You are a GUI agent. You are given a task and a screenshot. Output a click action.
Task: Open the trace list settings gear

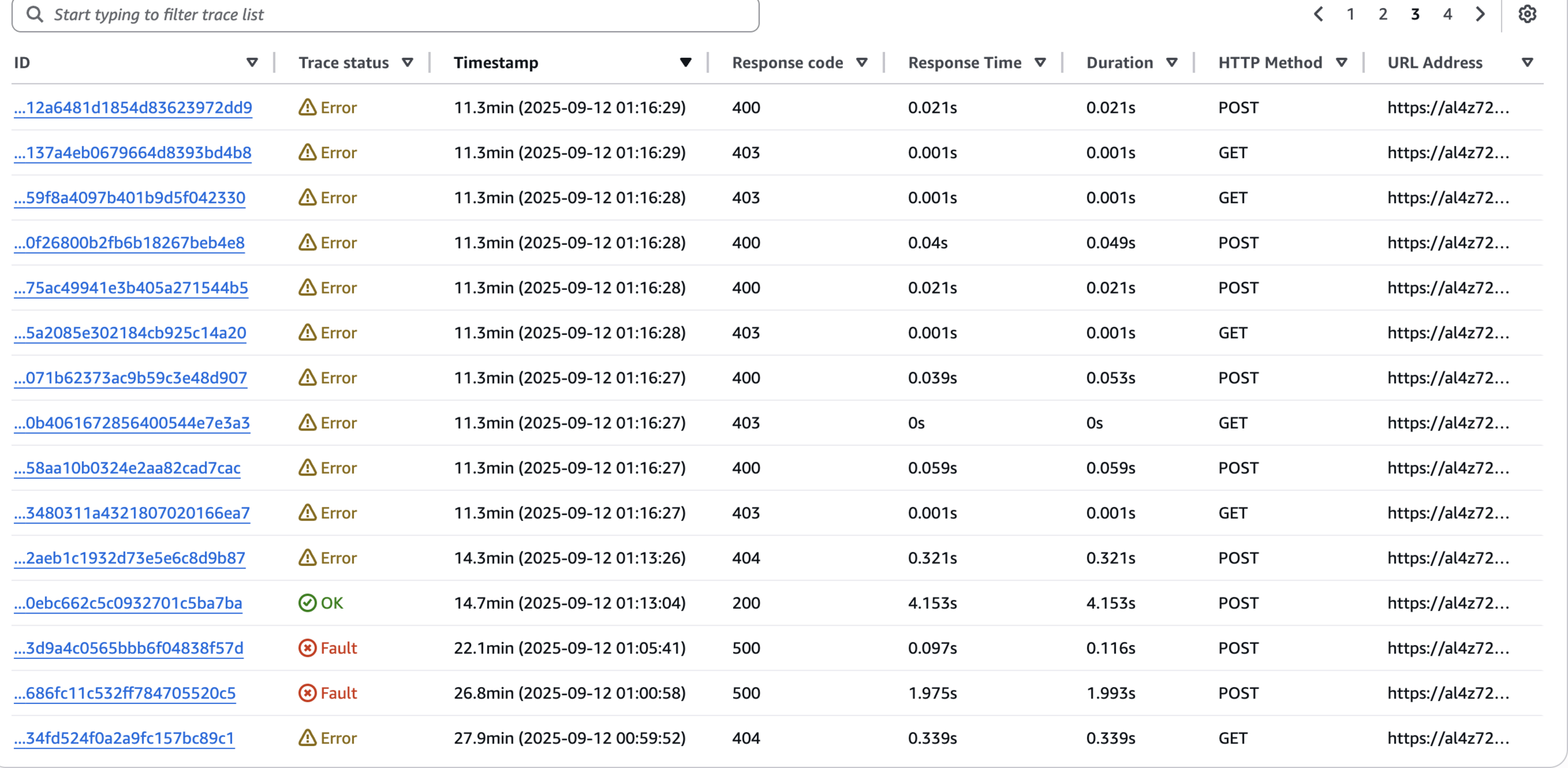1527,14
